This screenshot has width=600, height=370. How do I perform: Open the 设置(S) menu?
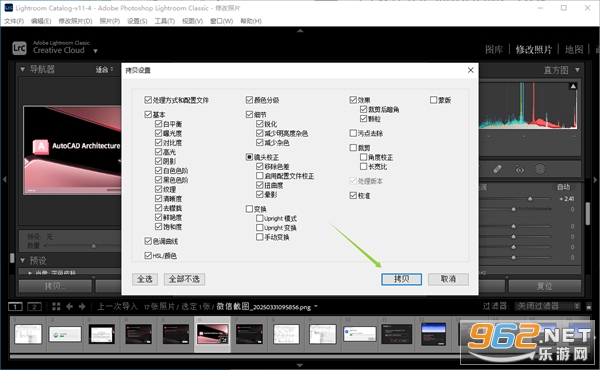137,21
